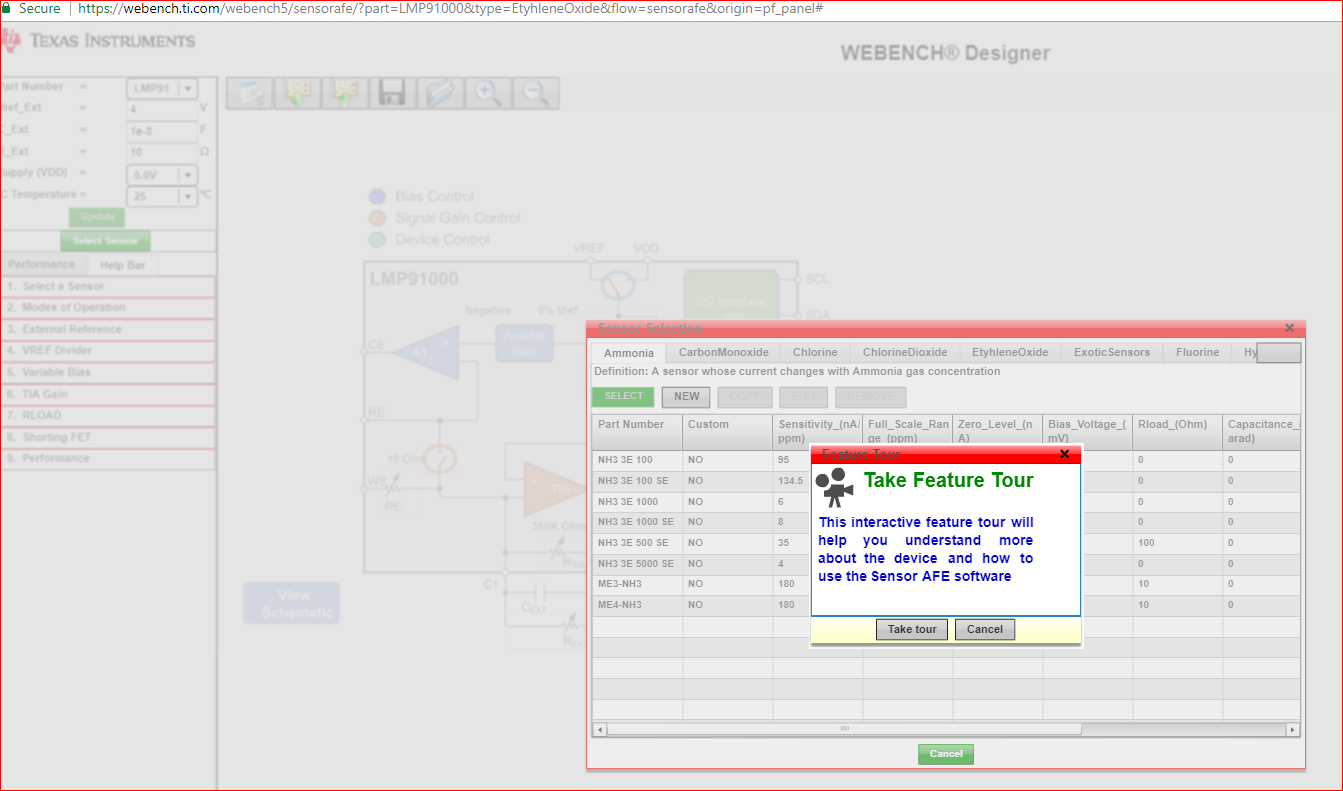The image size is (1343, 791).
Task: Click the zoom out magnifier icon
Action: pyautogui.click(x=535, y=93)
